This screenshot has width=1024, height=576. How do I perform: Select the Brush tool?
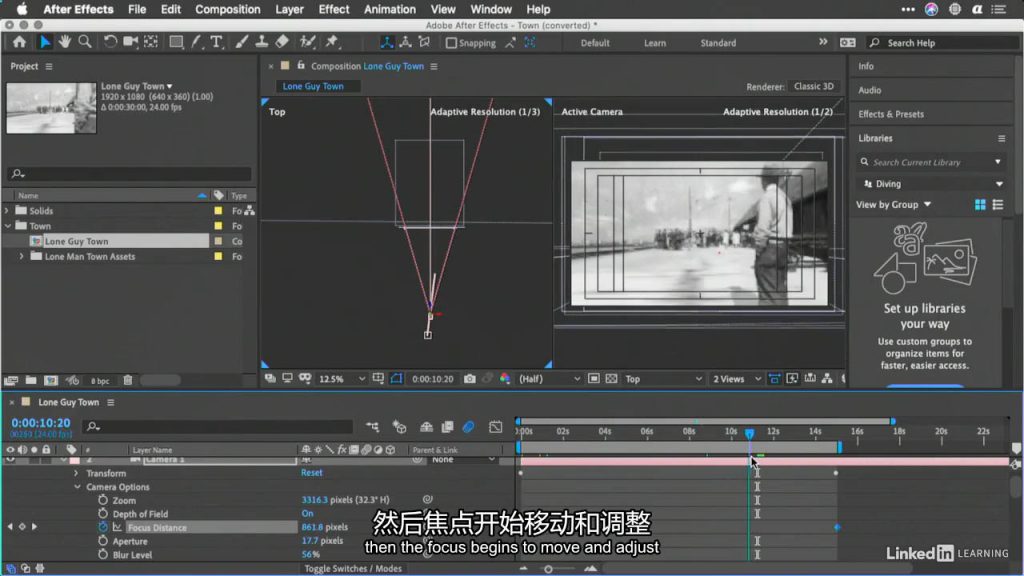tap(242, 42)
